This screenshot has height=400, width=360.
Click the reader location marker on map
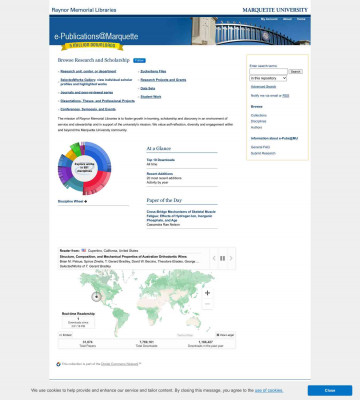[96, 296]
